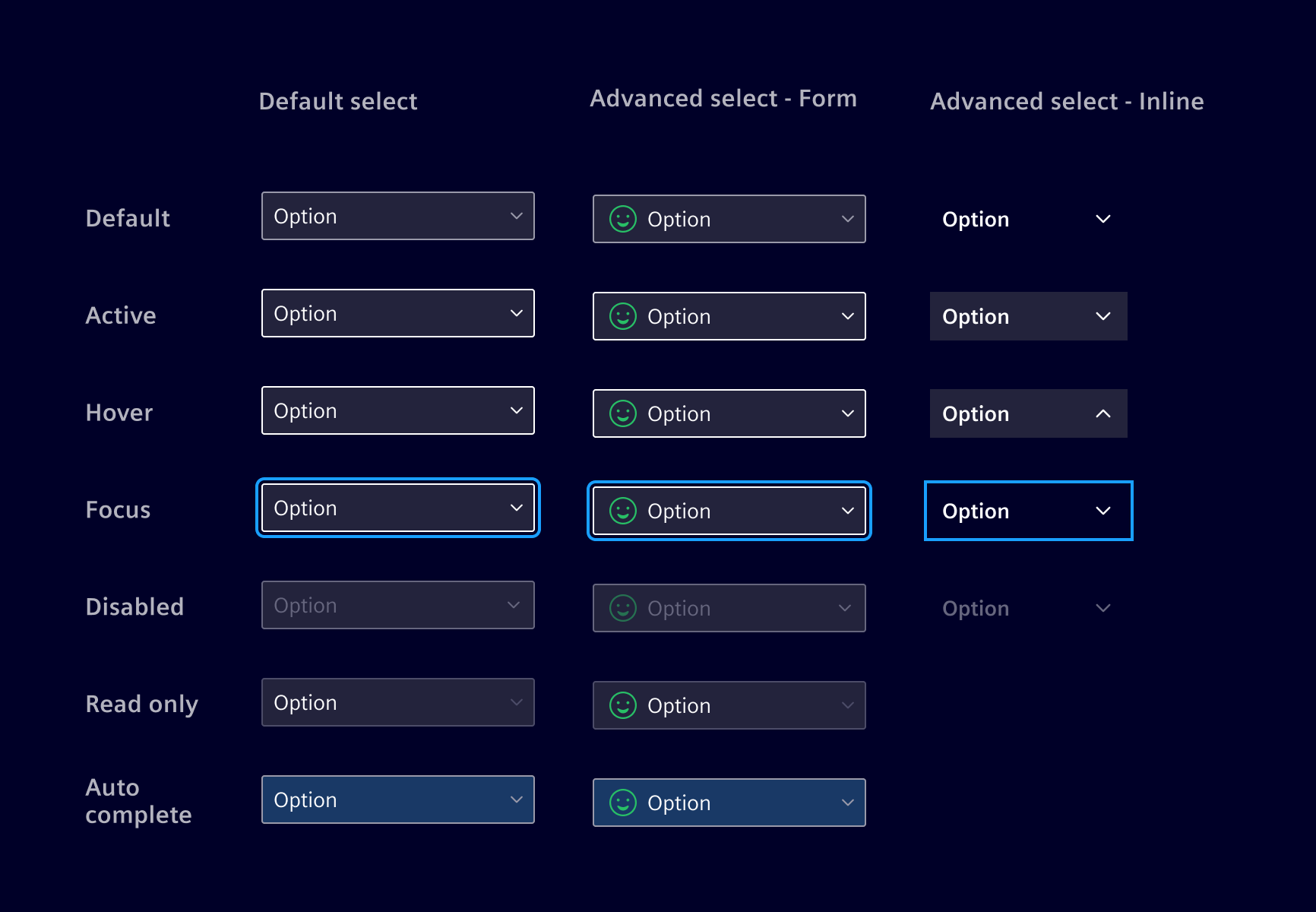Screen dimensions: 1316x912
Task: Click the smiley icon in Focus advanced form select
Action: click(x=622, y=510)
